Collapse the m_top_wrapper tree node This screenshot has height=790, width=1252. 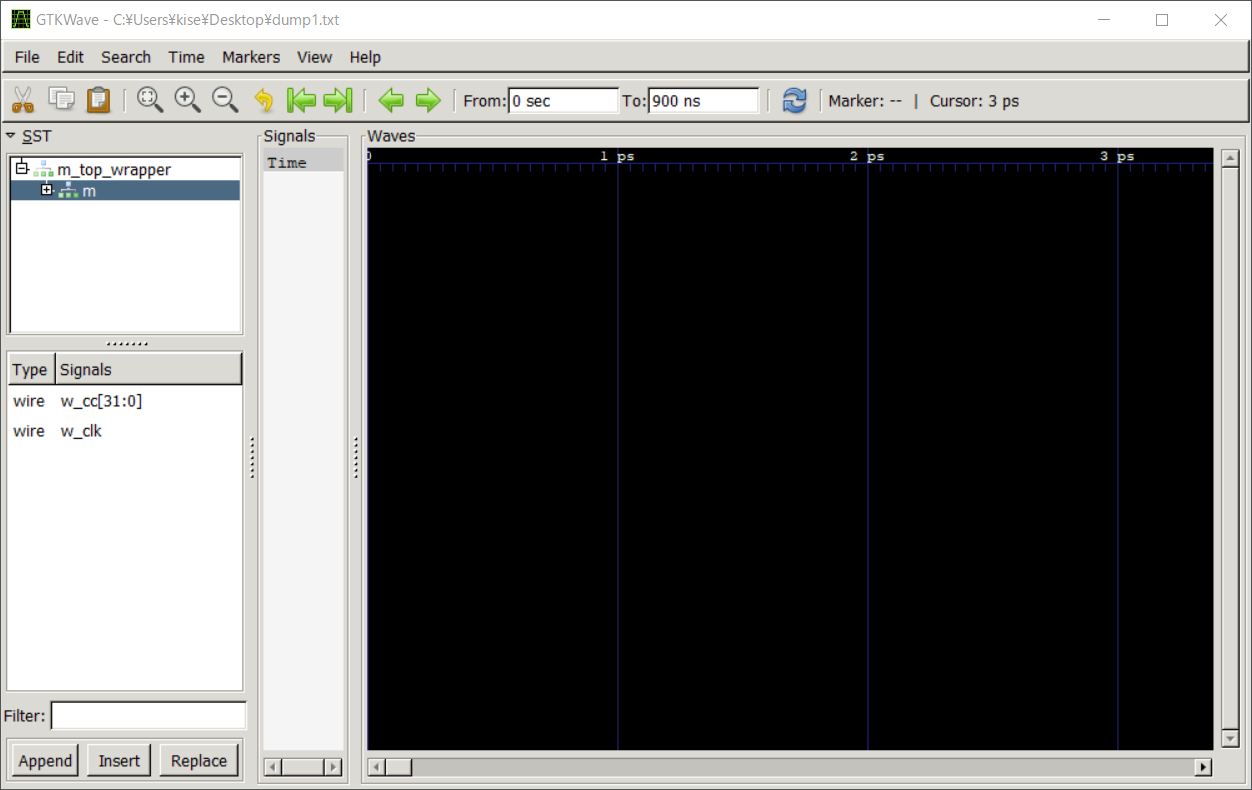21,169
